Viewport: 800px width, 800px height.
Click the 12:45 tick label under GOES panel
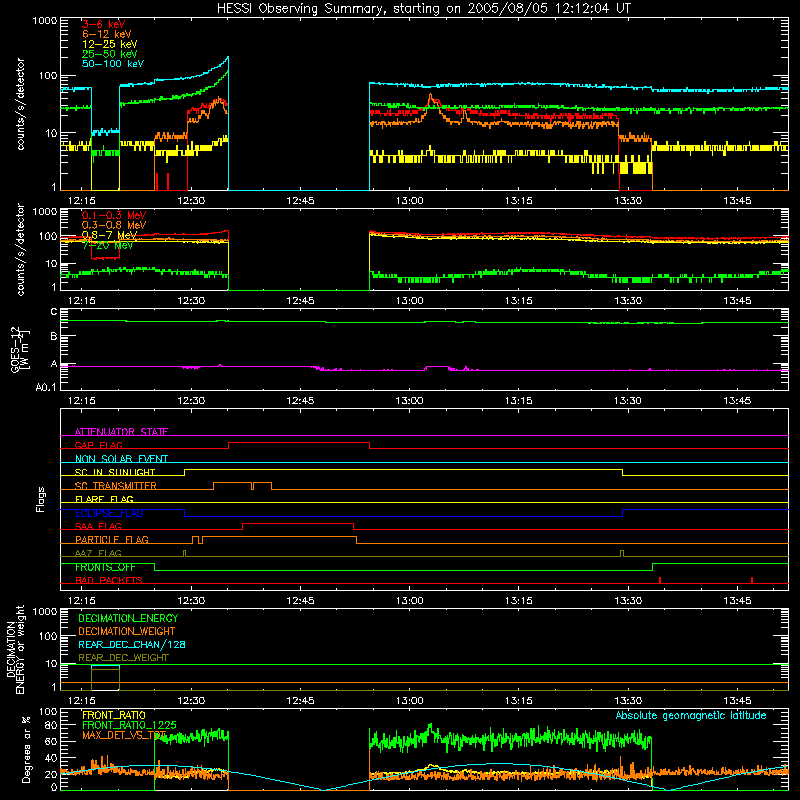point(300,401)
